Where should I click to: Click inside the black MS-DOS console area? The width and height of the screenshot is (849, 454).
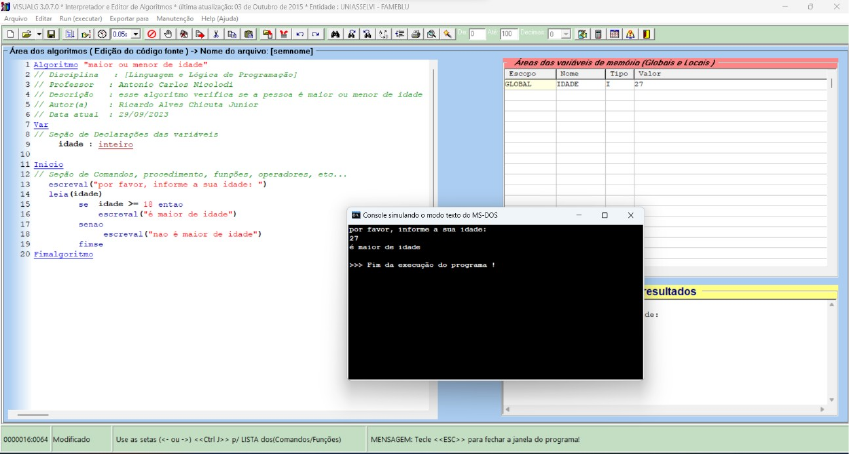click(x=495, y=320)
